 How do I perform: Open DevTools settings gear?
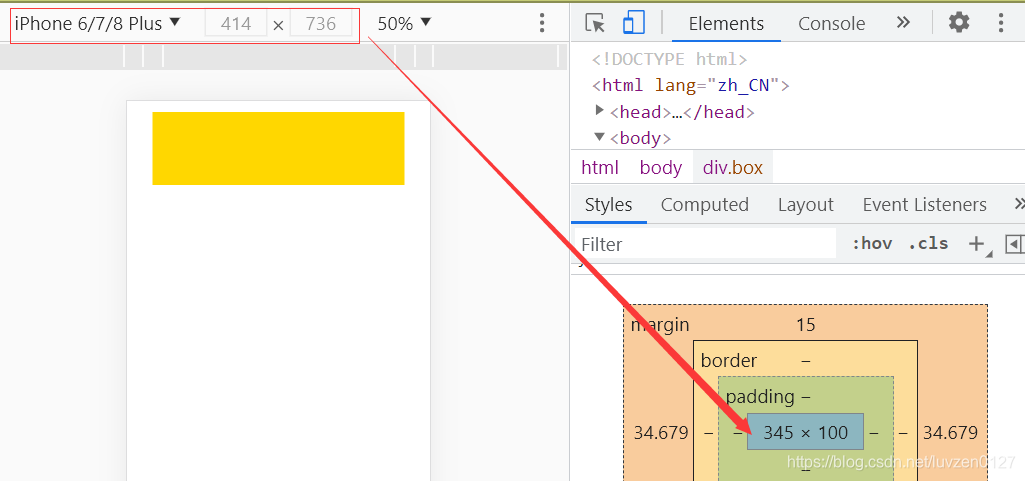(959, 23)
